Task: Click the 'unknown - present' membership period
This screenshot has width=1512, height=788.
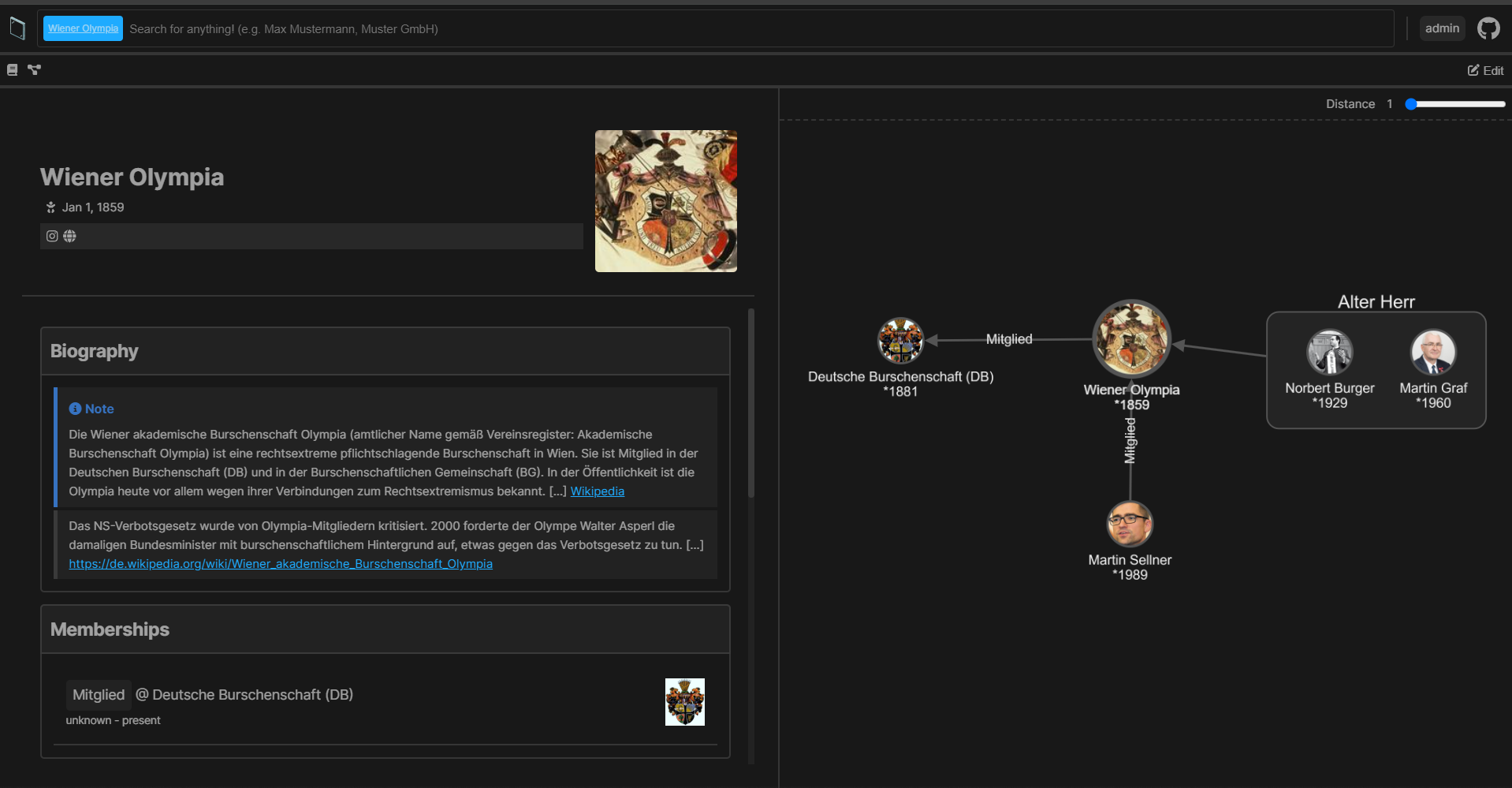Action: tap(113, 721)
